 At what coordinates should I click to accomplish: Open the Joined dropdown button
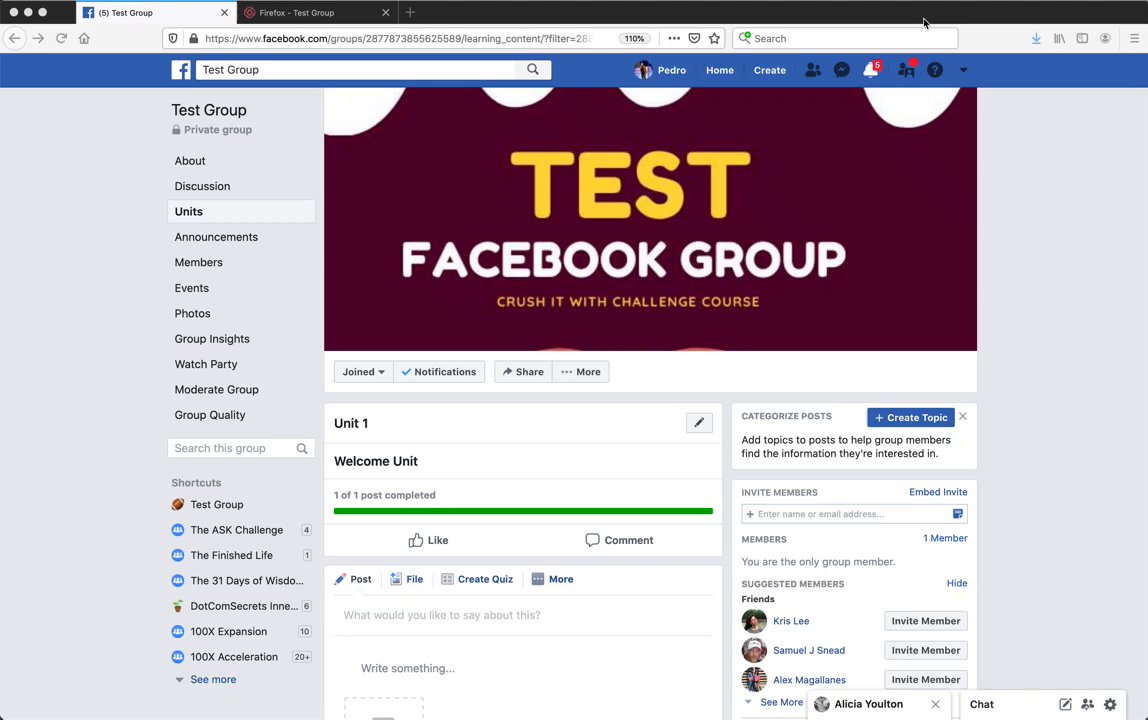363,371
